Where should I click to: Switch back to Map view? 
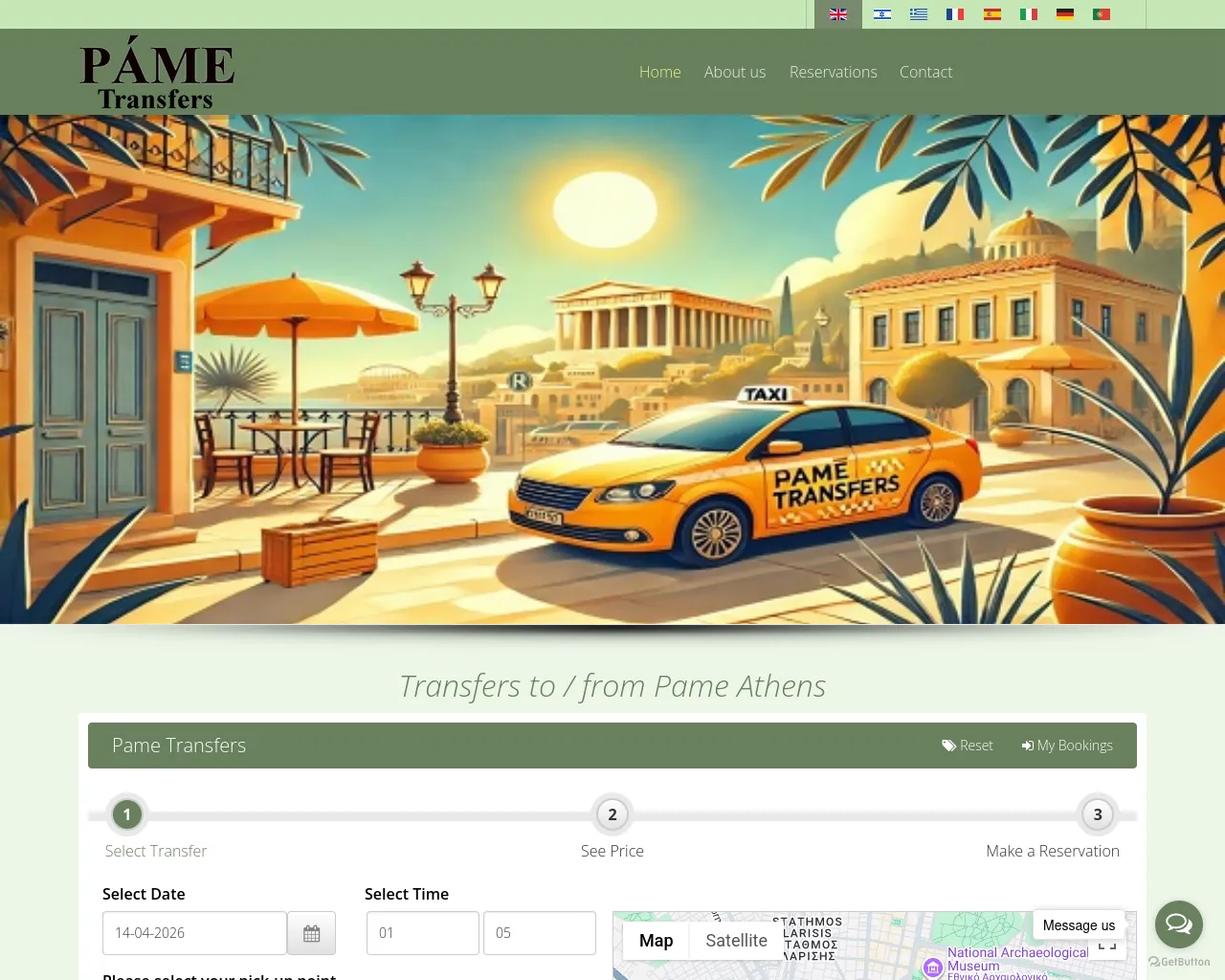(x=656, y=940)
